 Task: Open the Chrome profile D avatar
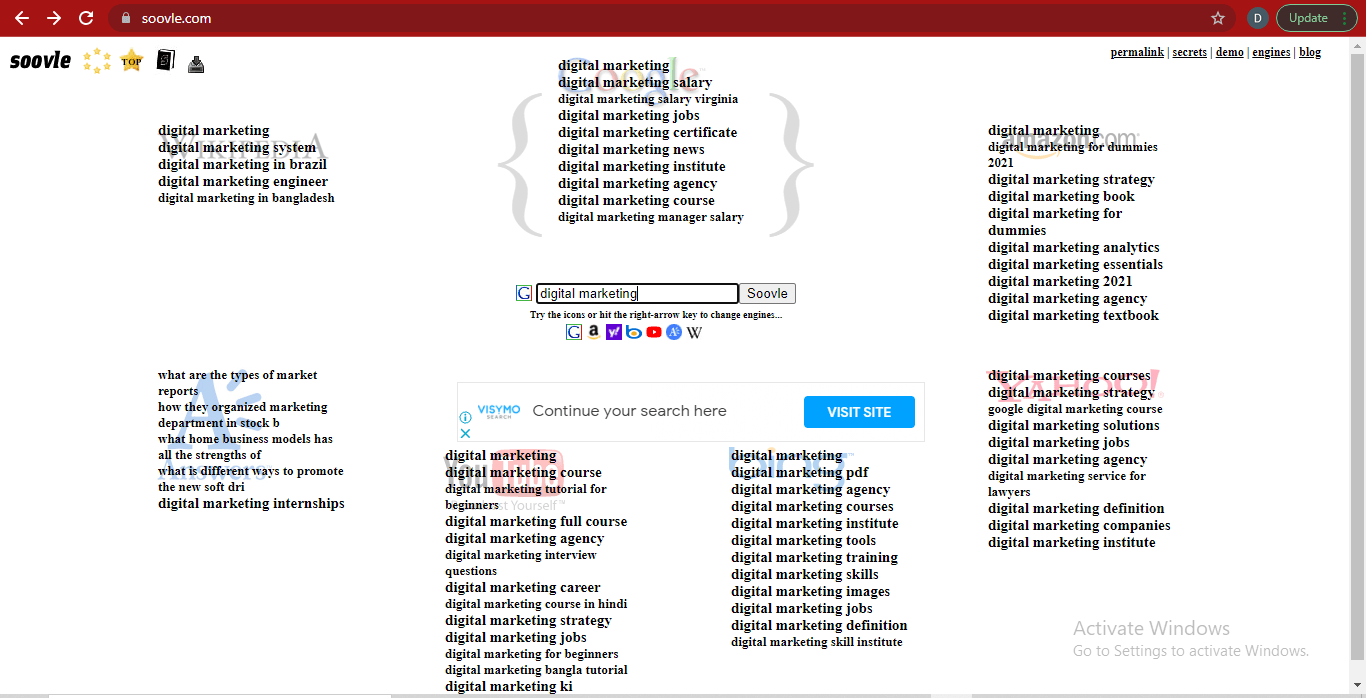1258,18
